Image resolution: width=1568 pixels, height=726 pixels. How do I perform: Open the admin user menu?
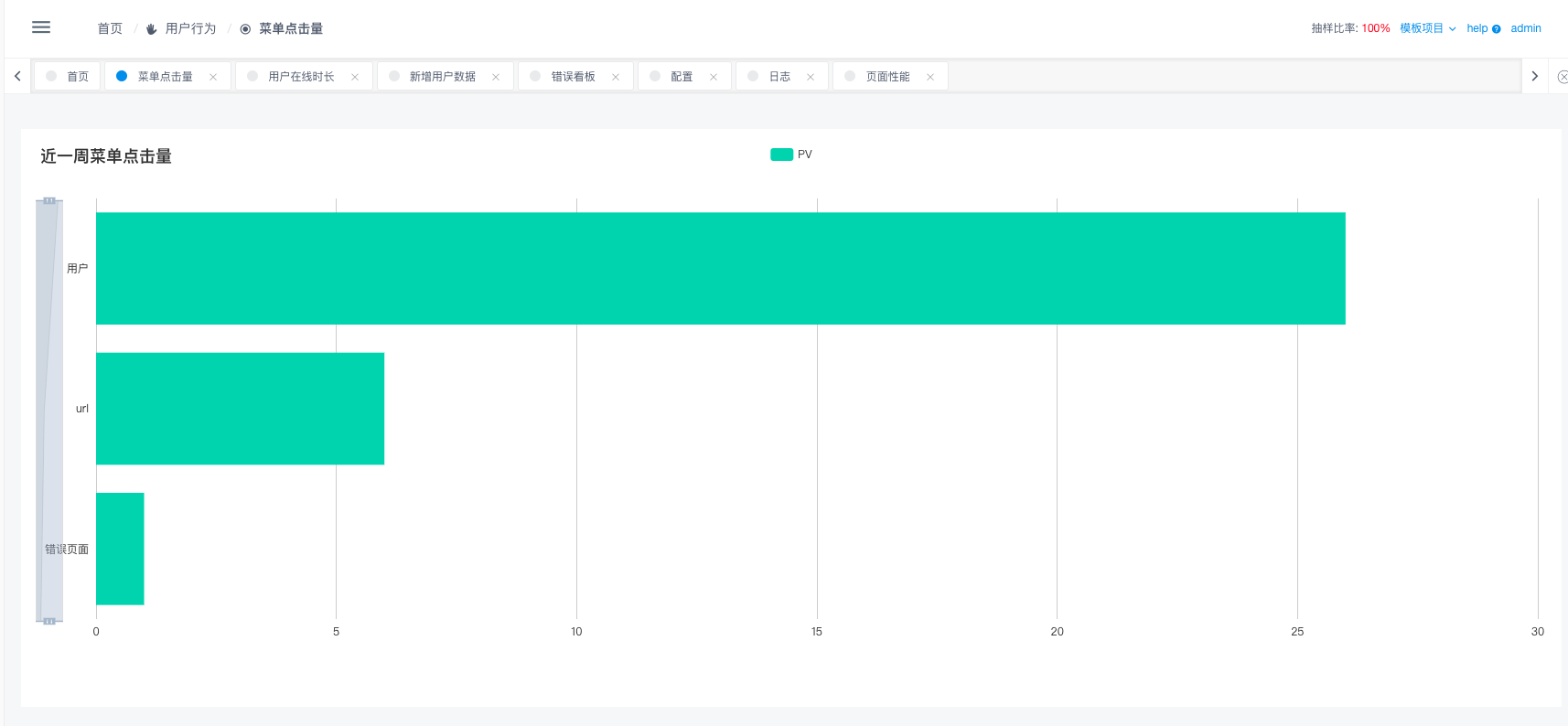tap(1526, 28)
